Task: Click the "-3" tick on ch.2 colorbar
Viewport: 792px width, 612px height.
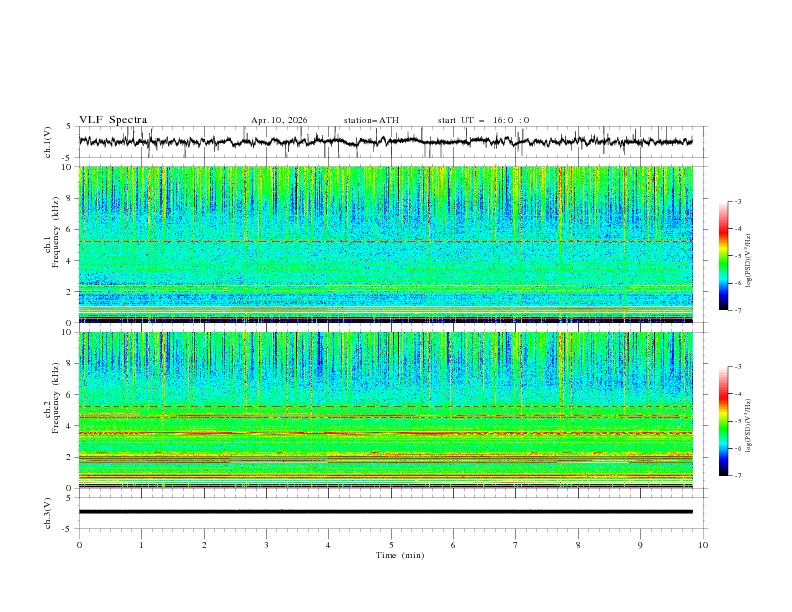Action: point(738,367)
